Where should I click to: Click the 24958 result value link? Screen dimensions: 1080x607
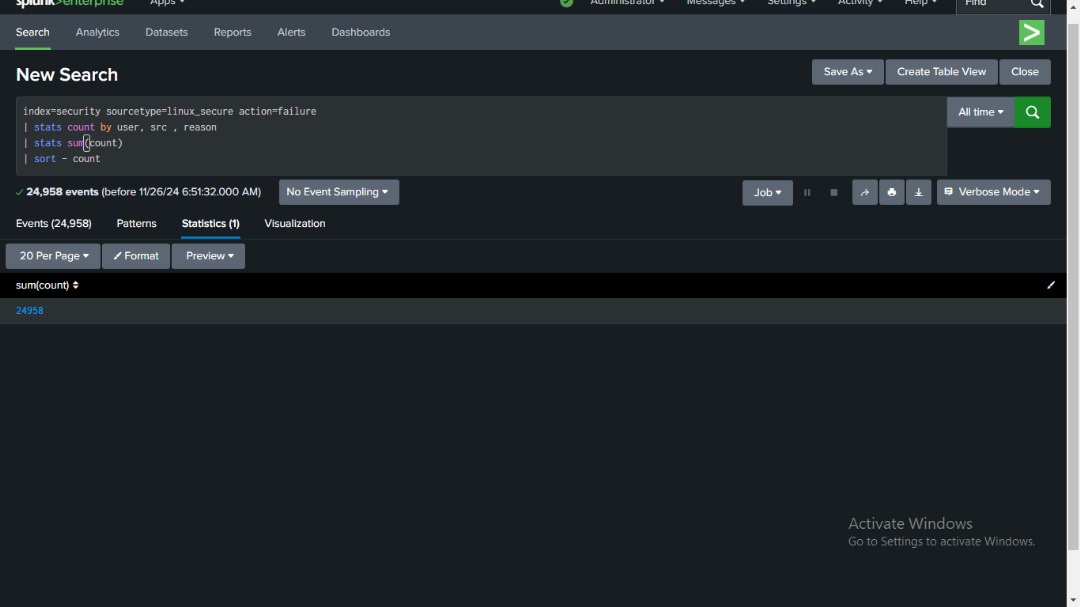(x=29, y=310)
